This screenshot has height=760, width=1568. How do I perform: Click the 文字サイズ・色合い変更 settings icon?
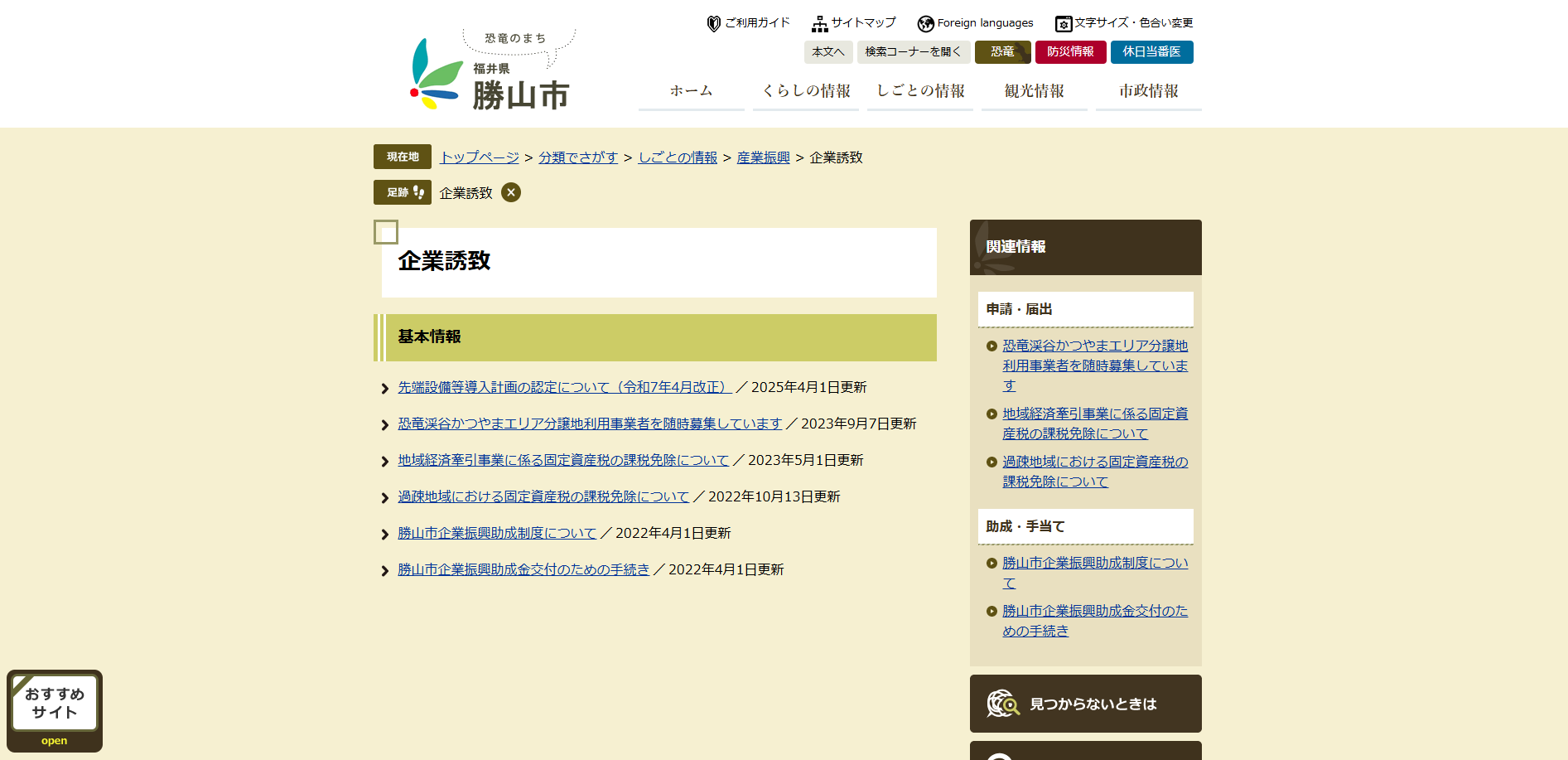[x=1064, y=24]
